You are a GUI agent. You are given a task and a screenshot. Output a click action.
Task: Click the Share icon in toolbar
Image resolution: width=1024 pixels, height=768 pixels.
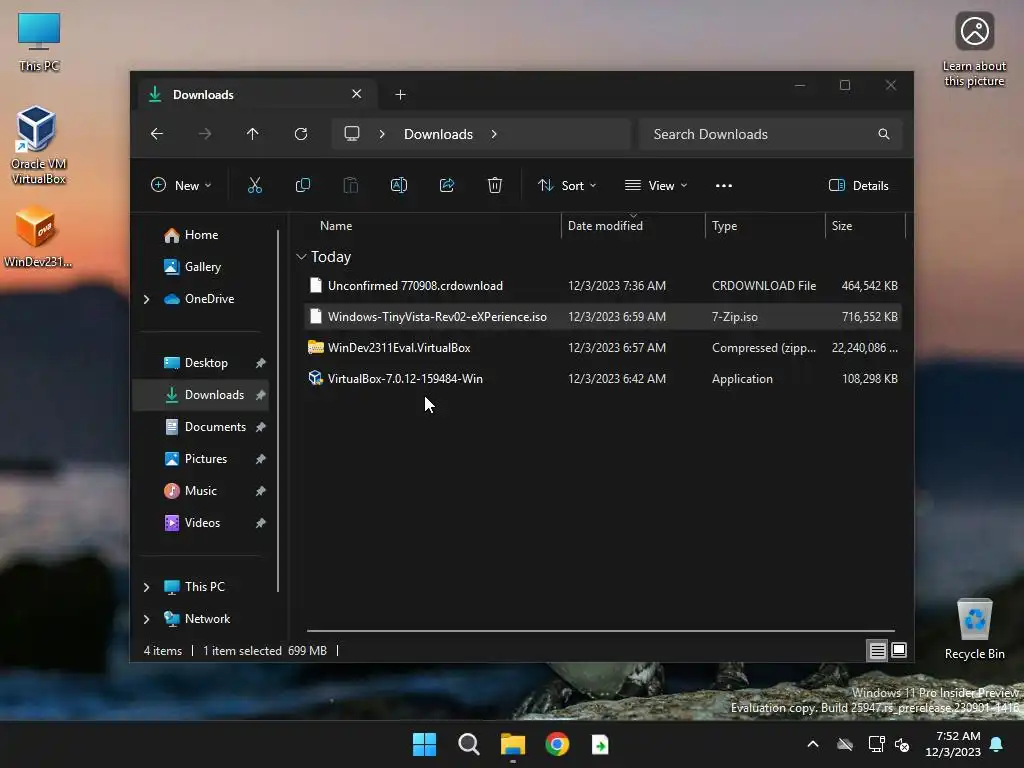pos(447,185)
